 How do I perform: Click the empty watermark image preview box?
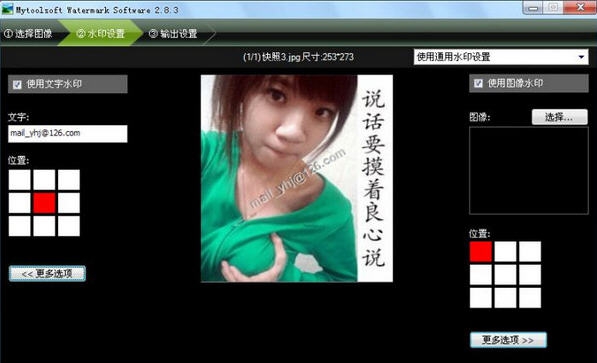tap(529, 171)
